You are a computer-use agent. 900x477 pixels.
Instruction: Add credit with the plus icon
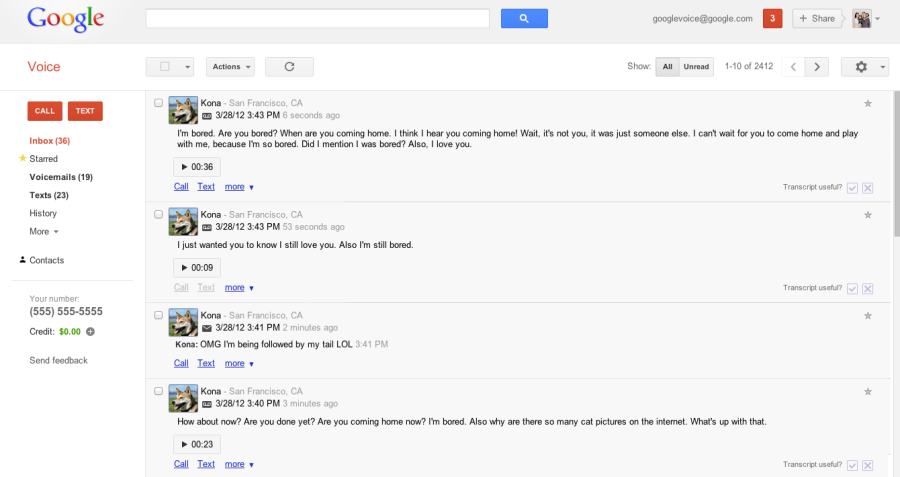(90, 331)
